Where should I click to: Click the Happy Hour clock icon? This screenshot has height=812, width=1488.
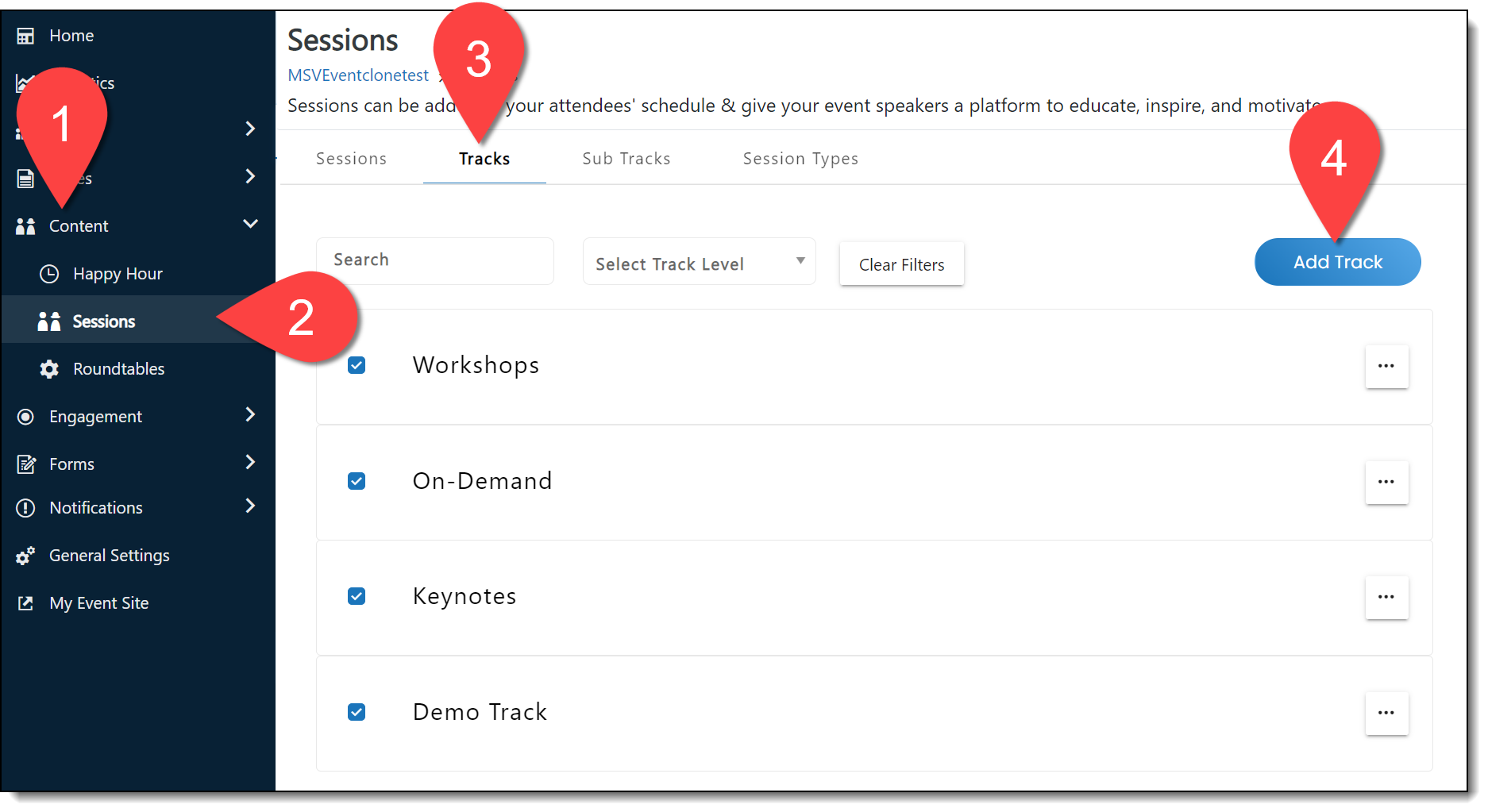49,274
